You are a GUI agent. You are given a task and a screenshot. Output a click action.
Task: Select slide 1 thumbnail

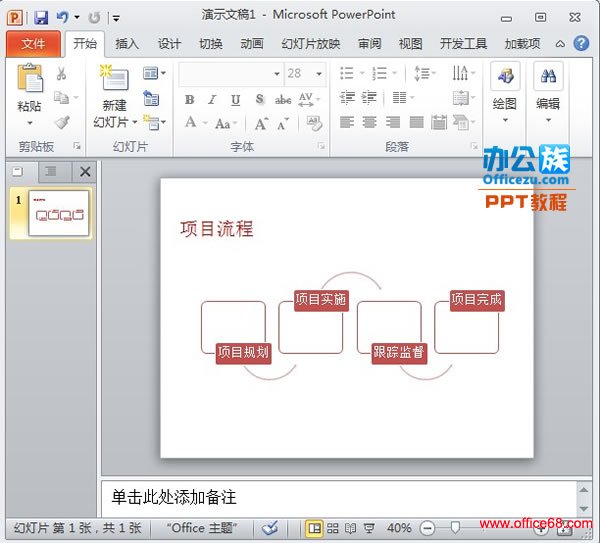pos(59,213)
